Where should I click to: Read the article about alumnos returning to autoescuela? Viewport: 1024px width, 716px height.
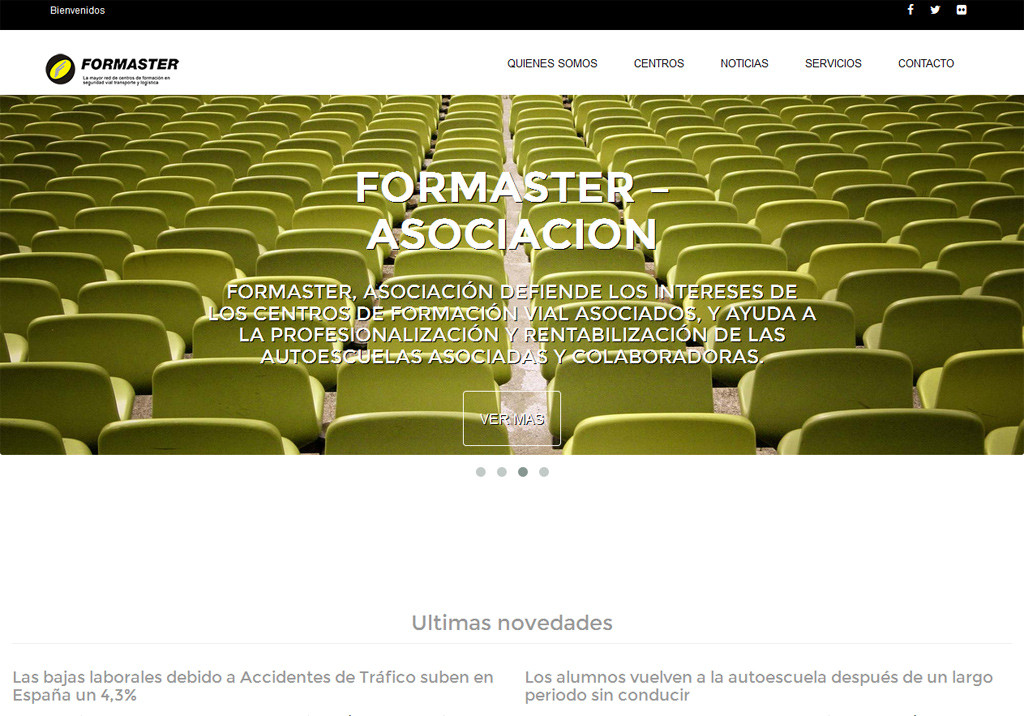tap(758, 685)
